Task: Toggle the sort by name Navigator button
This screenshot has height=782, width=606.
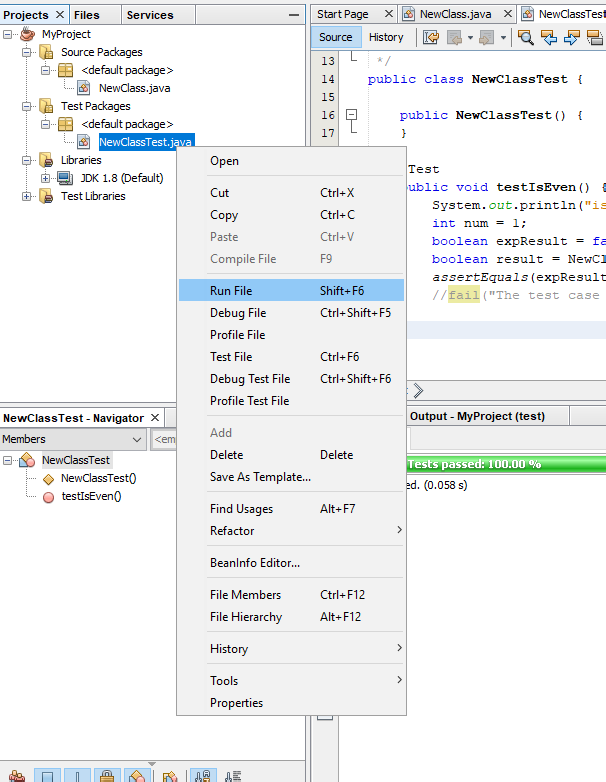Action: [203, 776]
